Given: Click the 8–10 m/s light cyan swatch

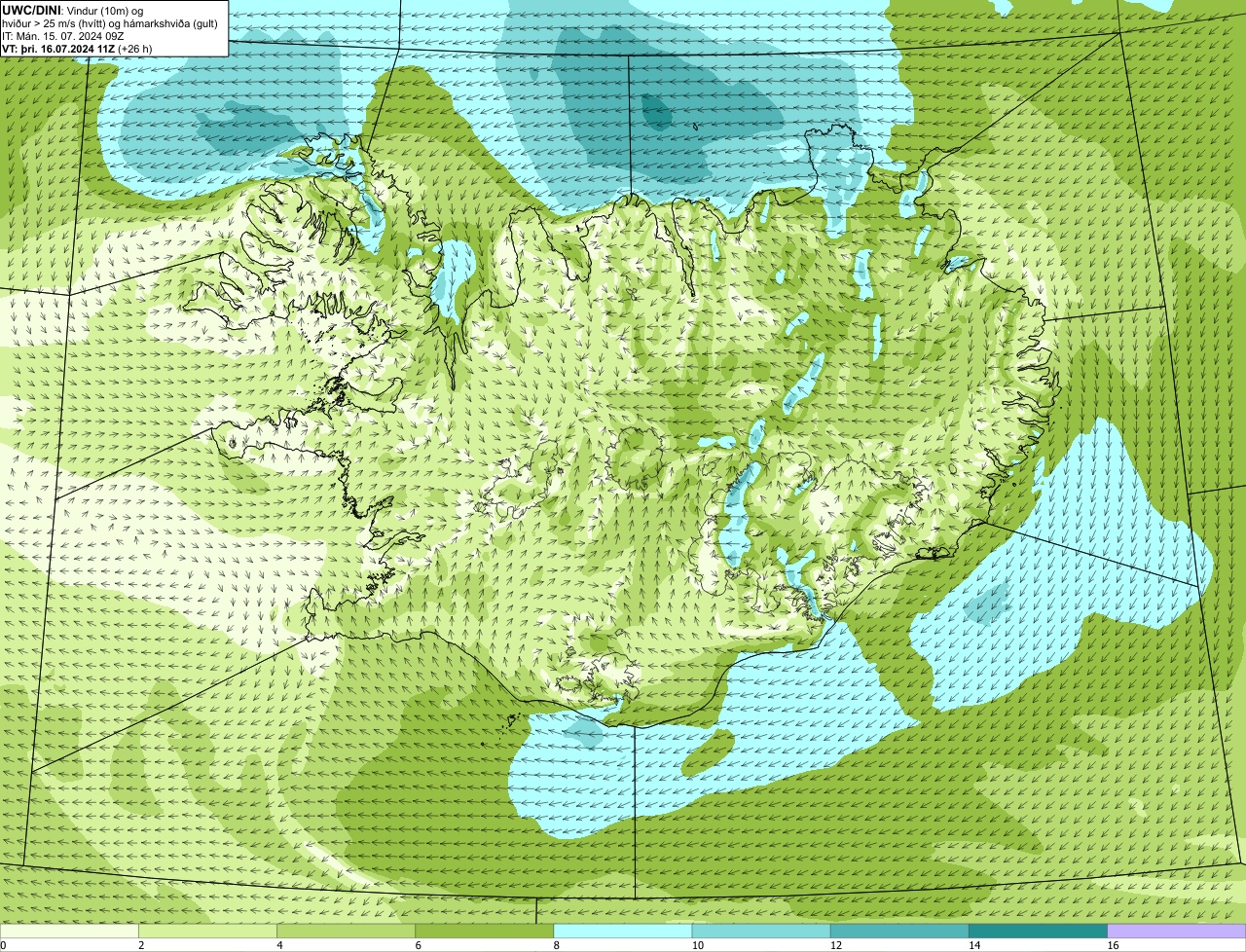Looking at the screenshot, I should 623,932.
